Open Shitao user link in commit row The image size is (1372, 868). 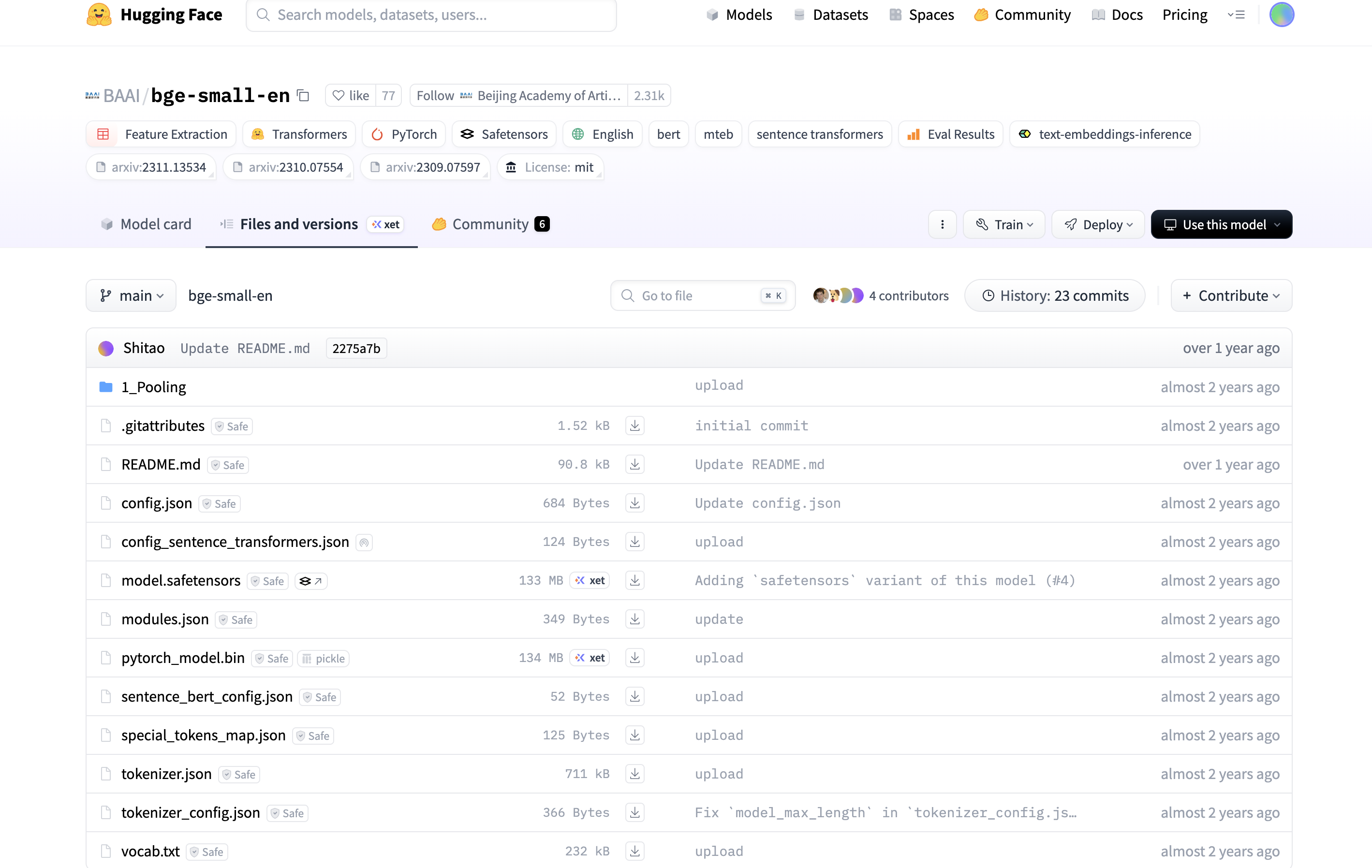click(144, 348)
